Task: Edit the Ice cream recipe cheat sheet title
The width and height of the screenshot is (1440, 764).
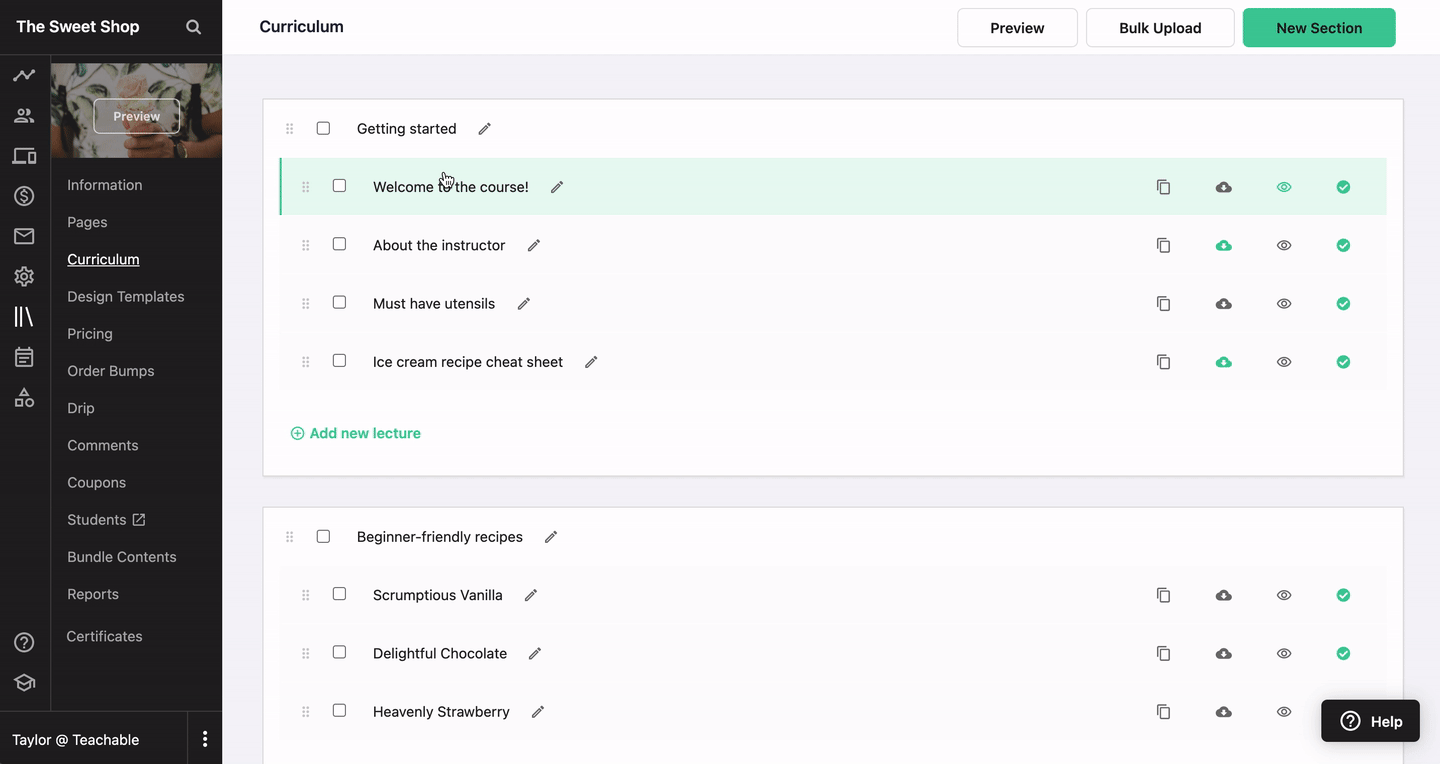Action: pyautogui.click(x=591, y=362)
